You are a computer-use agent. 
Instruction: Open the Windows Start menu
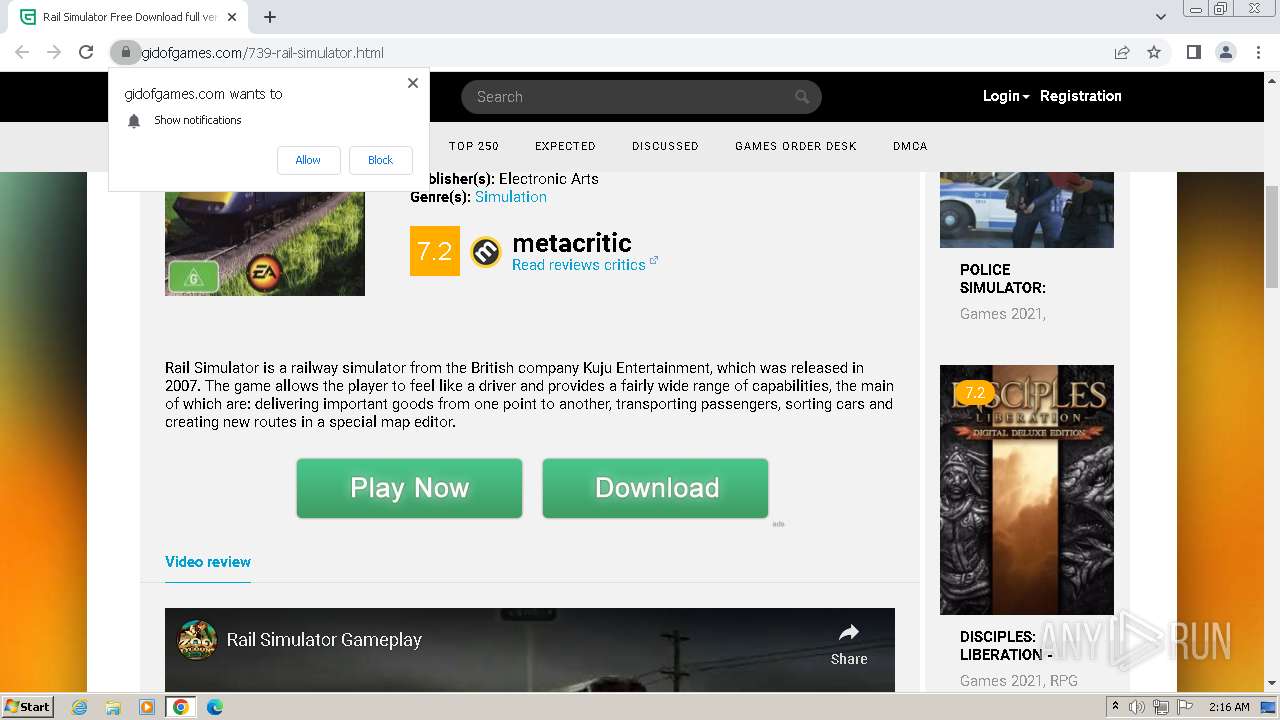coord(27,706)
